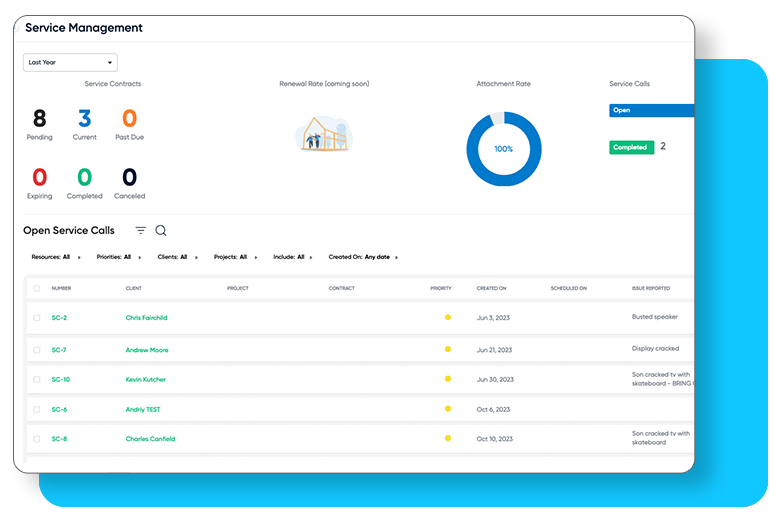Expand the Clients: All filter
This screenshot has width=780, height=526.
[x=178, y=257]
